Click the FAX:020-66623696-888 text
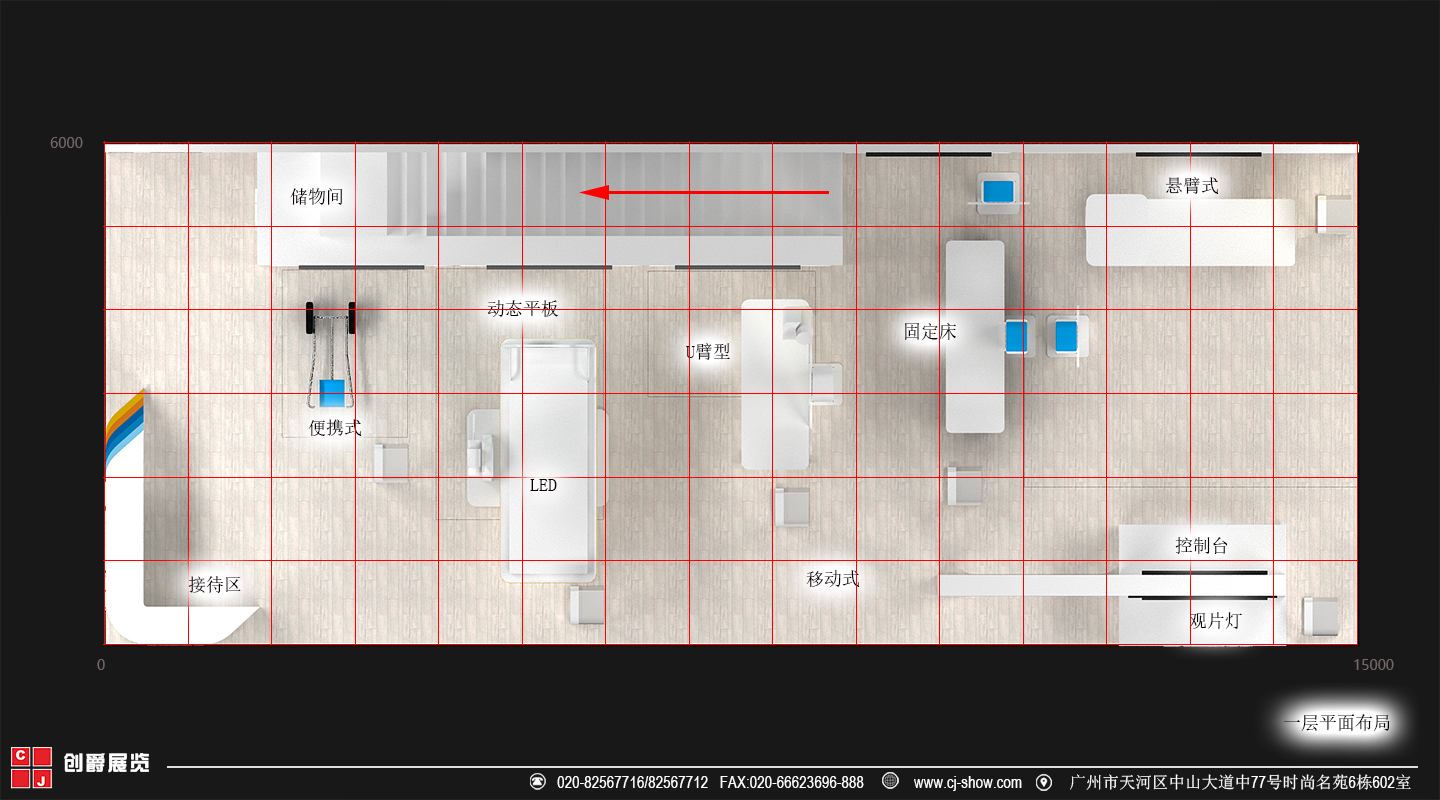 (x=791, y=782)
